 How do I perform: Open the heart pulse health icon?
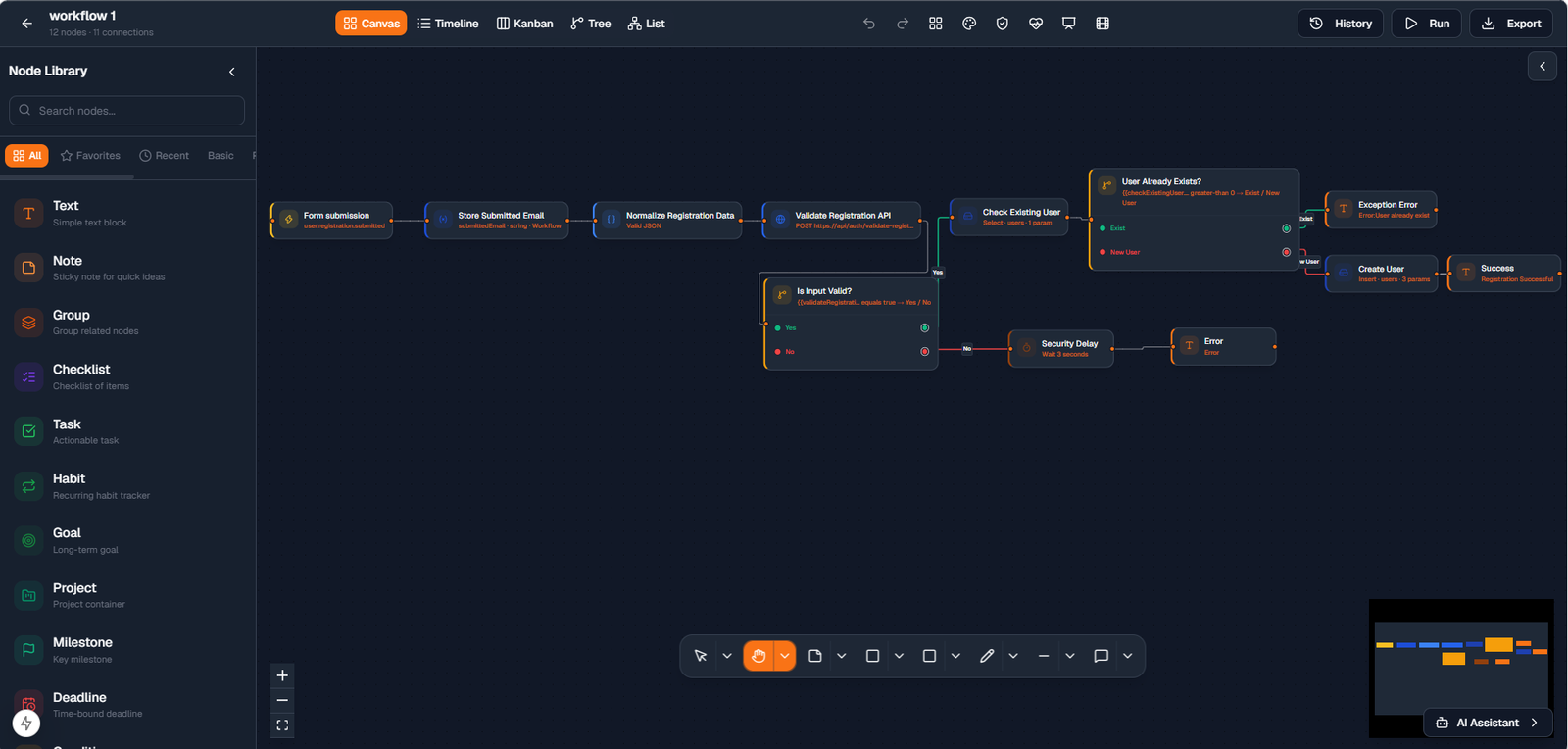click(x=1036, y=24)
